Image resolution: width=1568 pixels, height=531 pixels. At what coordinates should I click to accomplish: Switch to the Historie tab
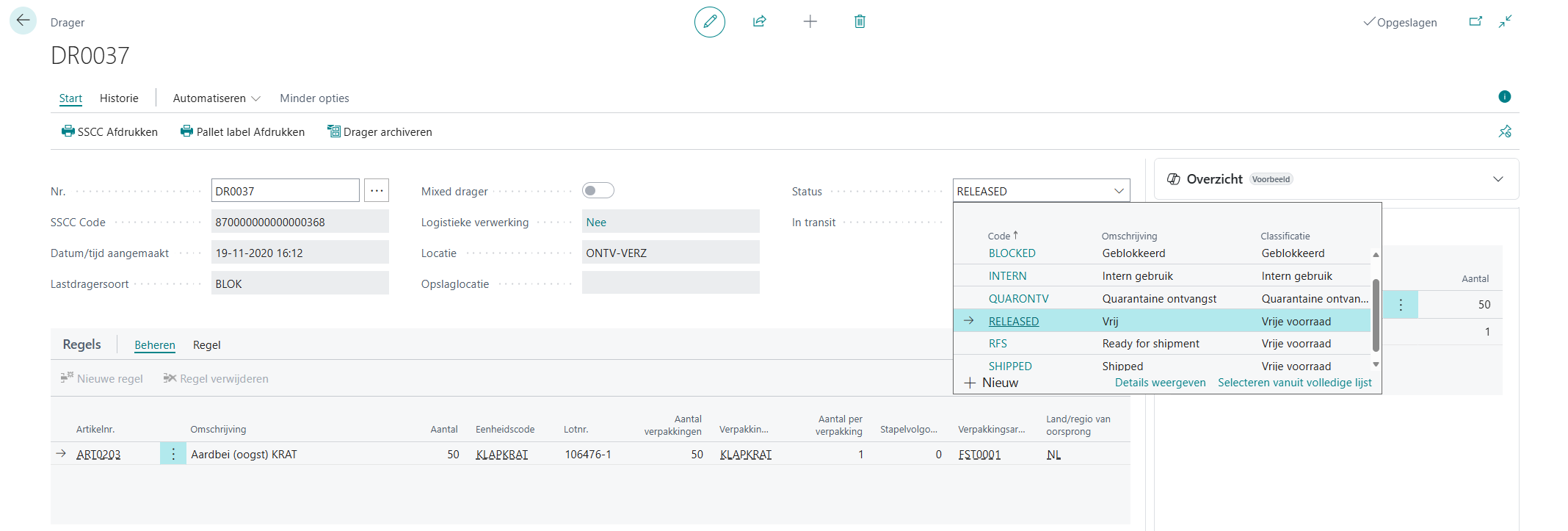click(x=119, y=98)
